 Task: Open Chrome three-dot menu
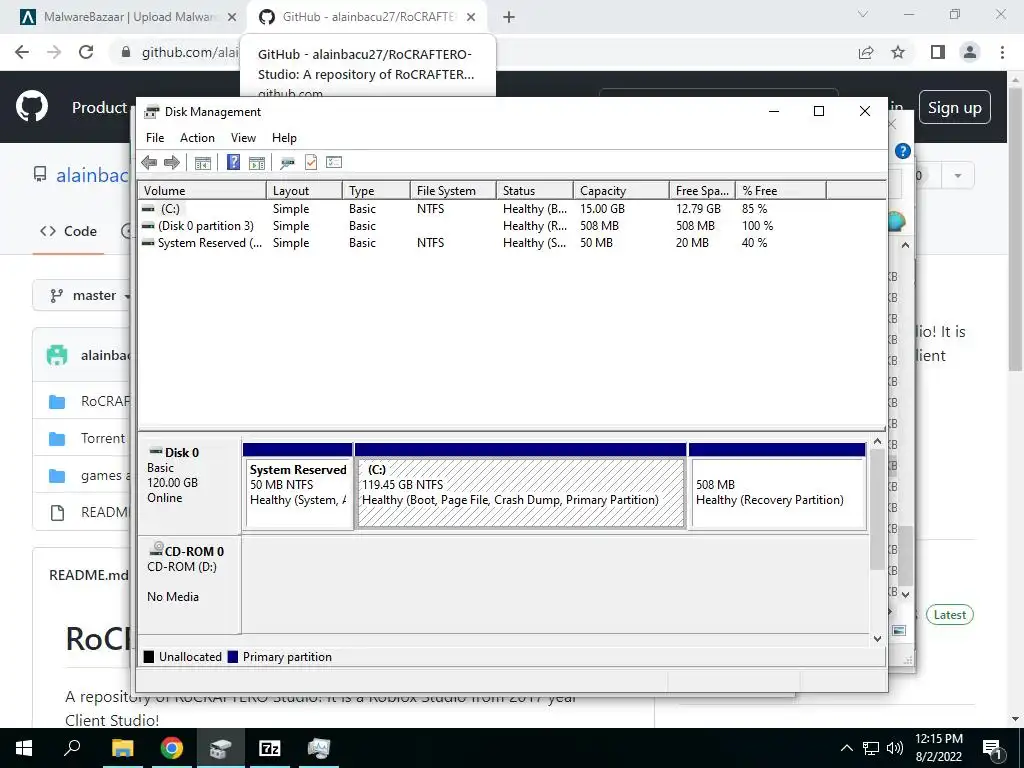point(1002,52)
